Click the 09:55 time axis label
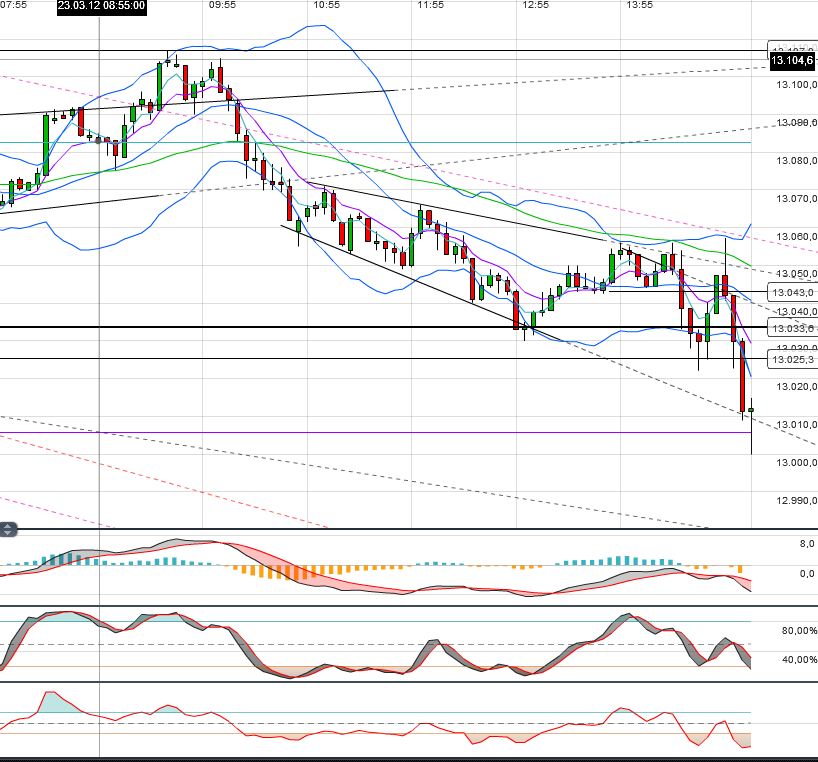Image resolution: width=818 pixels, height=762 pixels. click(222, 5)
